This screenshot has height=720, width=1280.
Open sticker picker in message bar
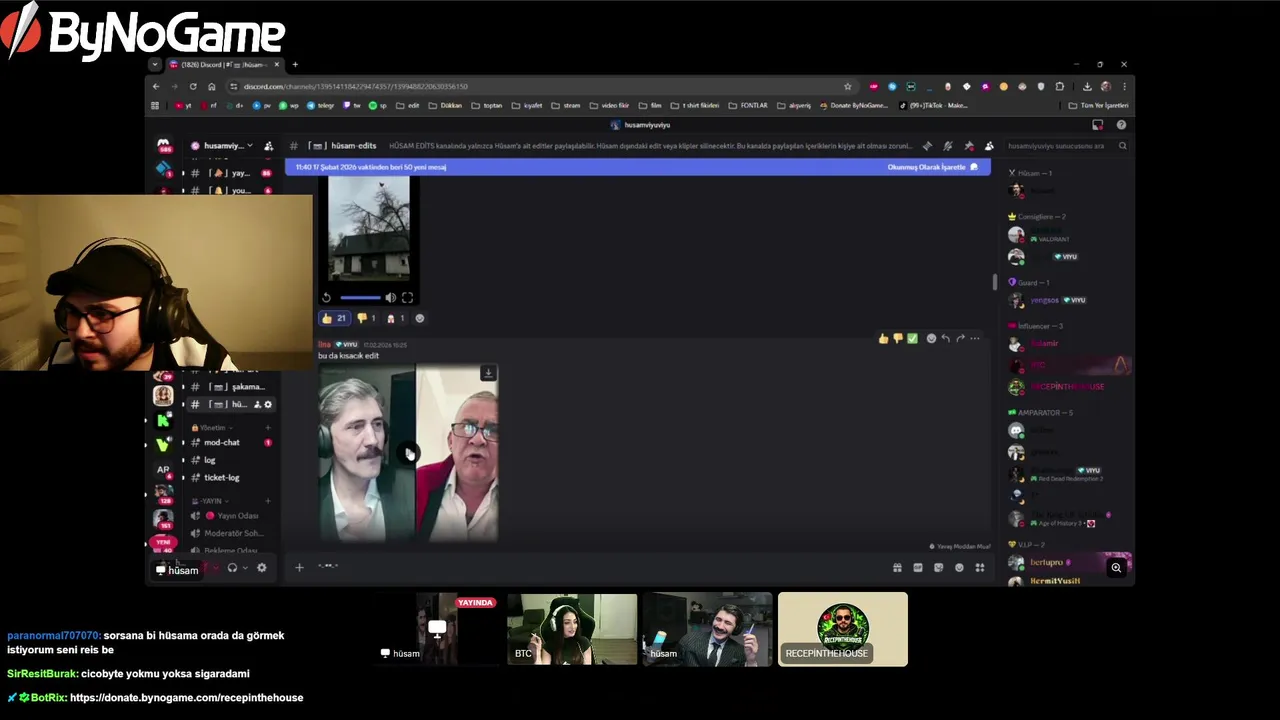938,568
